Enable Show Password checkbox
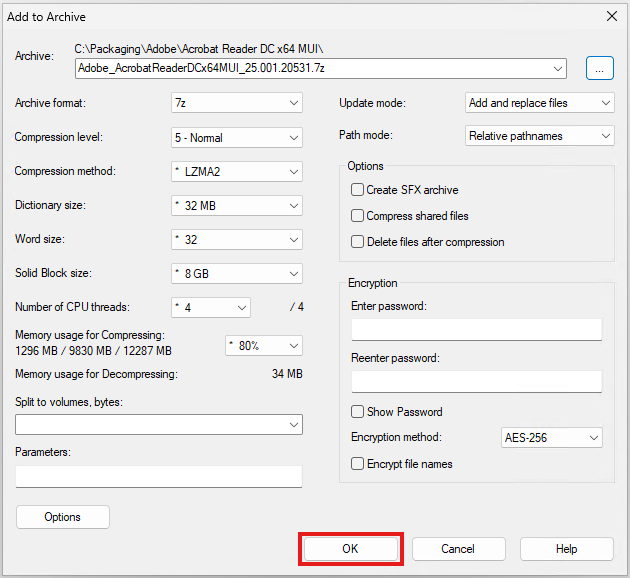The width and height of the screenshot is (630, 578). coord(357,412)
